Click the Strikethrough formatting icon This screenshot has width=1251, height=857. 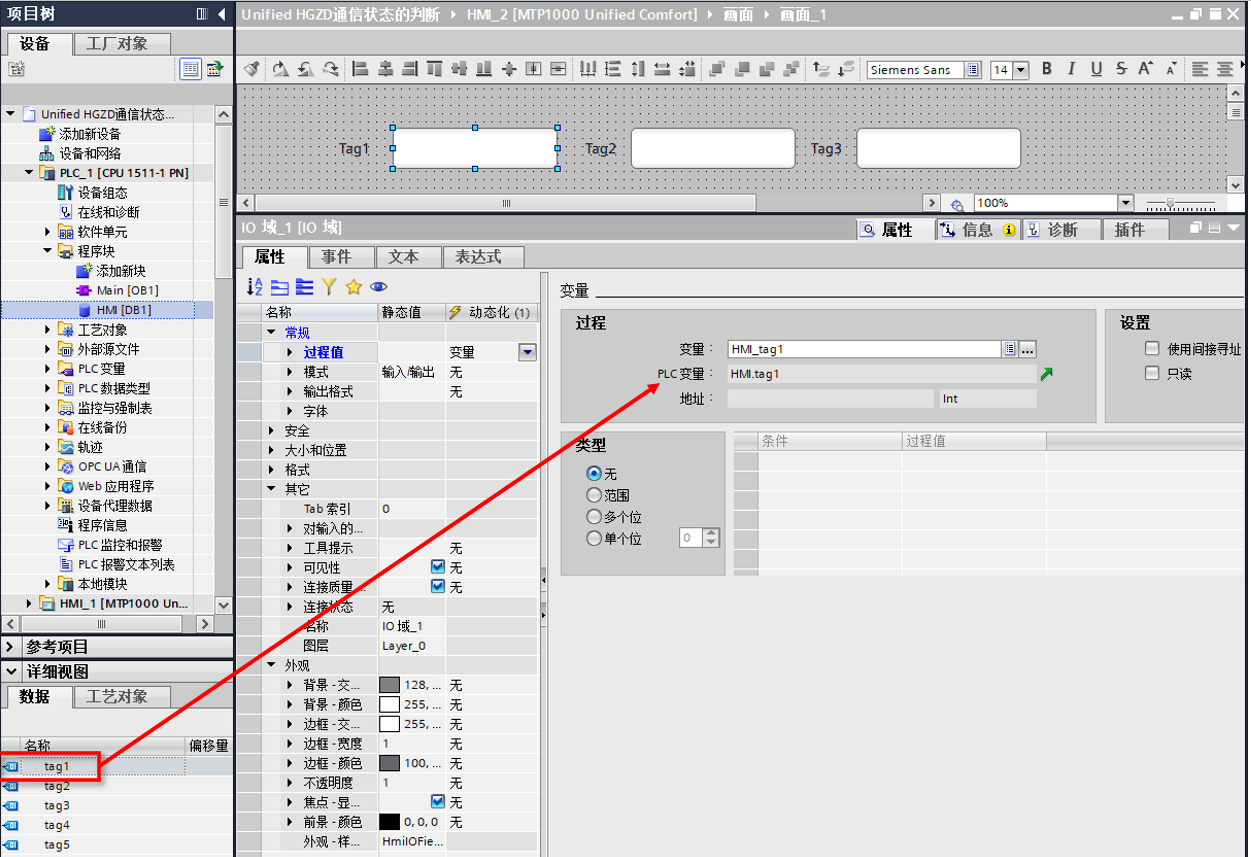[1121, 69]
